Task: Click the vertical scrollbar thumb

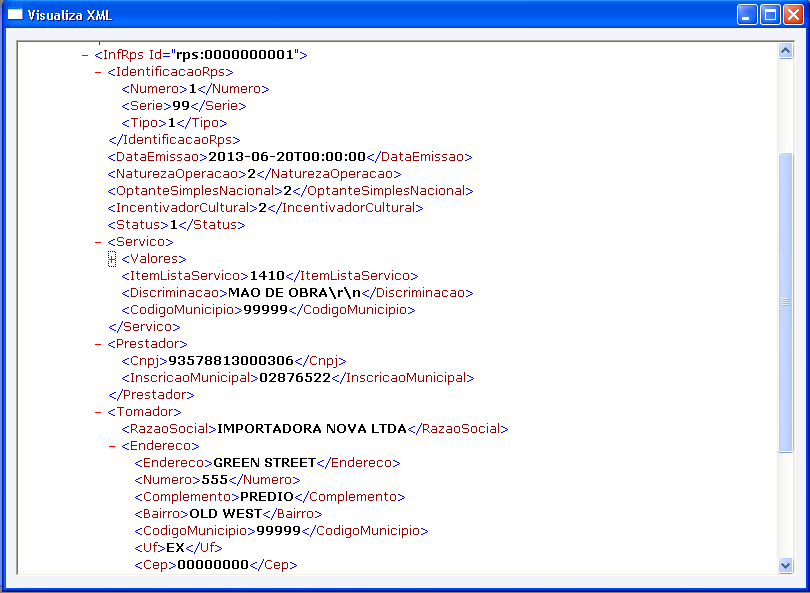Action: [x=785, y=303]
